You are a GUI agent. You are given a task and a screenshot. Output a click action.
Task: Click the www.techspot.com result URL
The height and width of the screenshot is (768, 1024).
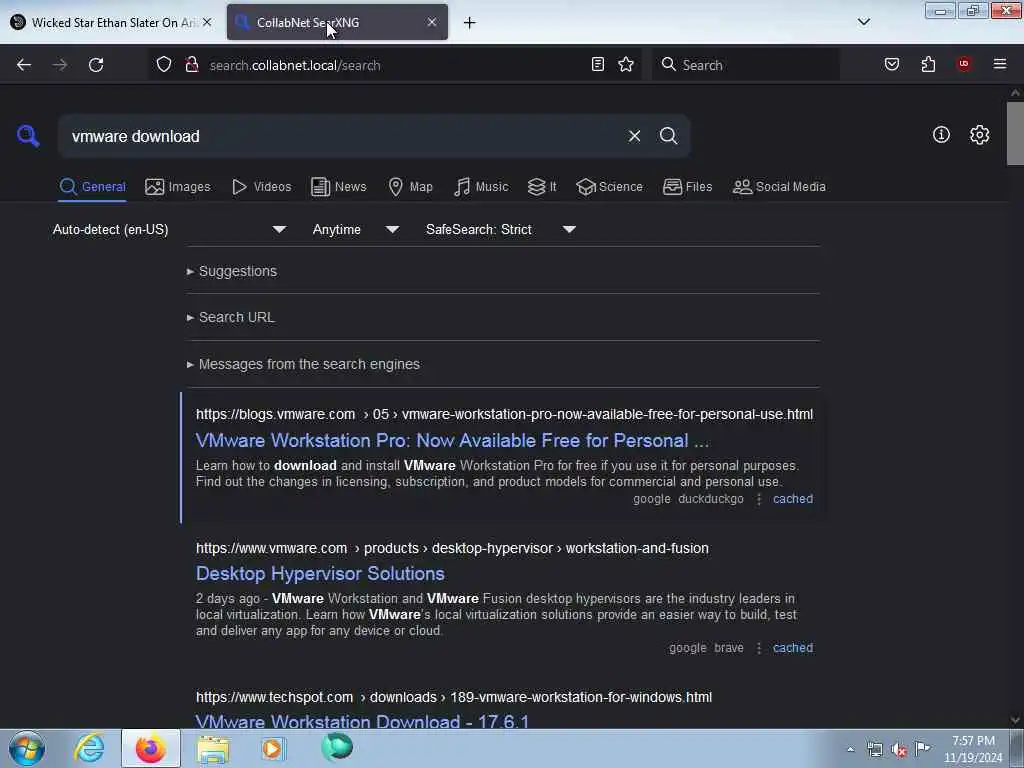(454, 697)
